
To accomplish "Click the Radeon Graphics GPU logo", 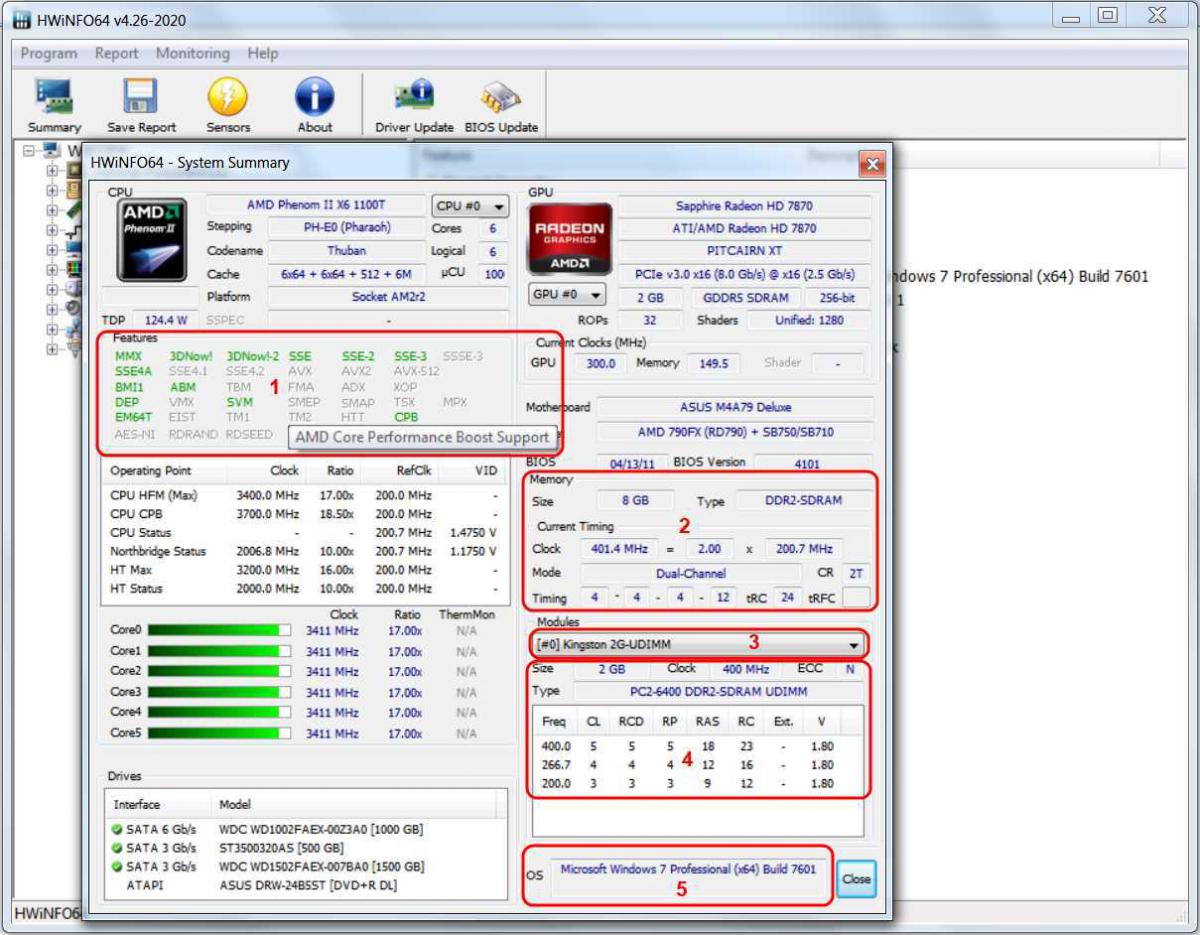I will click(569, 239).
